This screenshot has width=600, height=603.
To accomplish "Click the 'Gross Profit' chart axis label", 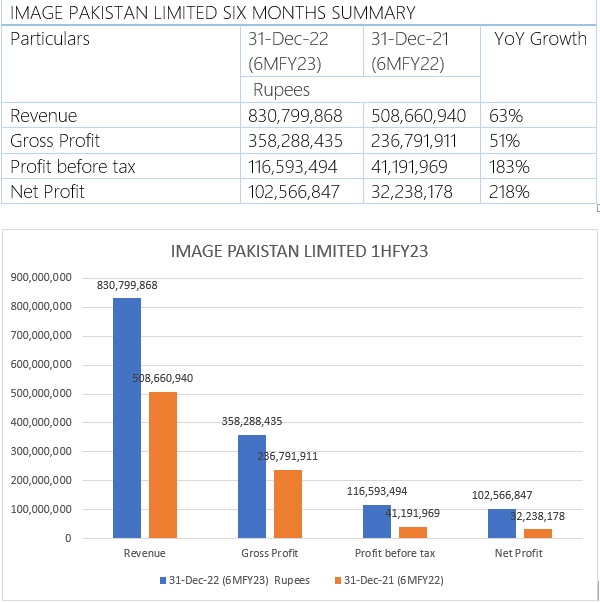I will tap(270, 553).
